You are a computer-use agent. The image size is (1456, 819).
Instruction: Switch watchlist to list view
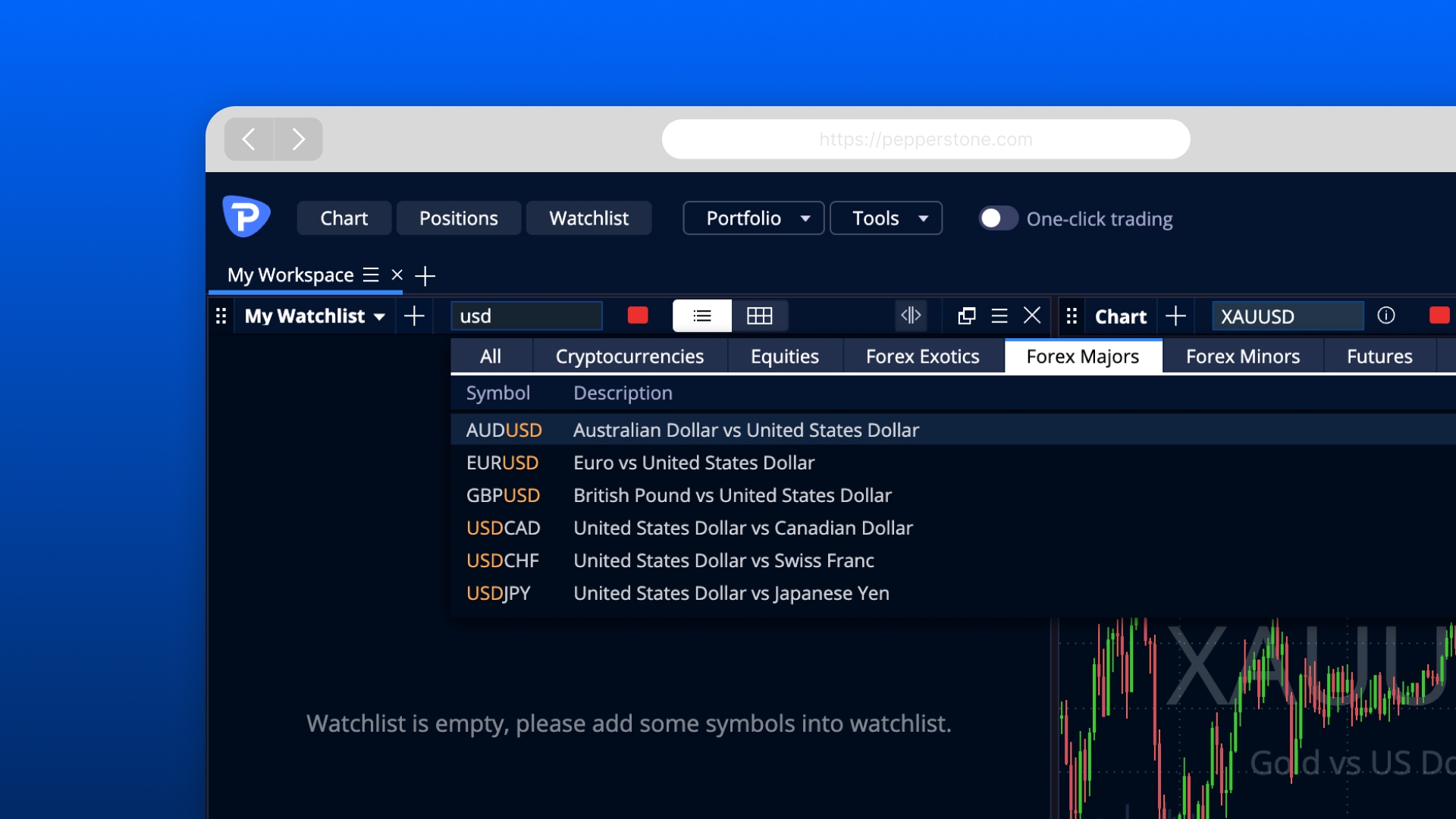click(x=701, y=315)
